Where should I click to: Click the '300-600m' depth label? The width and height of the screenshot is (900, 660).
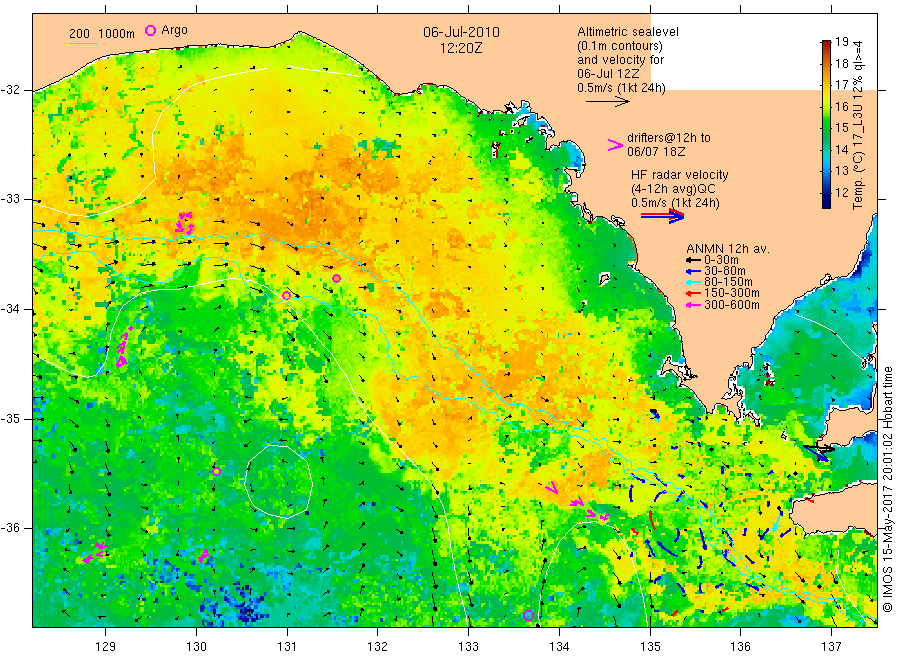point(732,305)
